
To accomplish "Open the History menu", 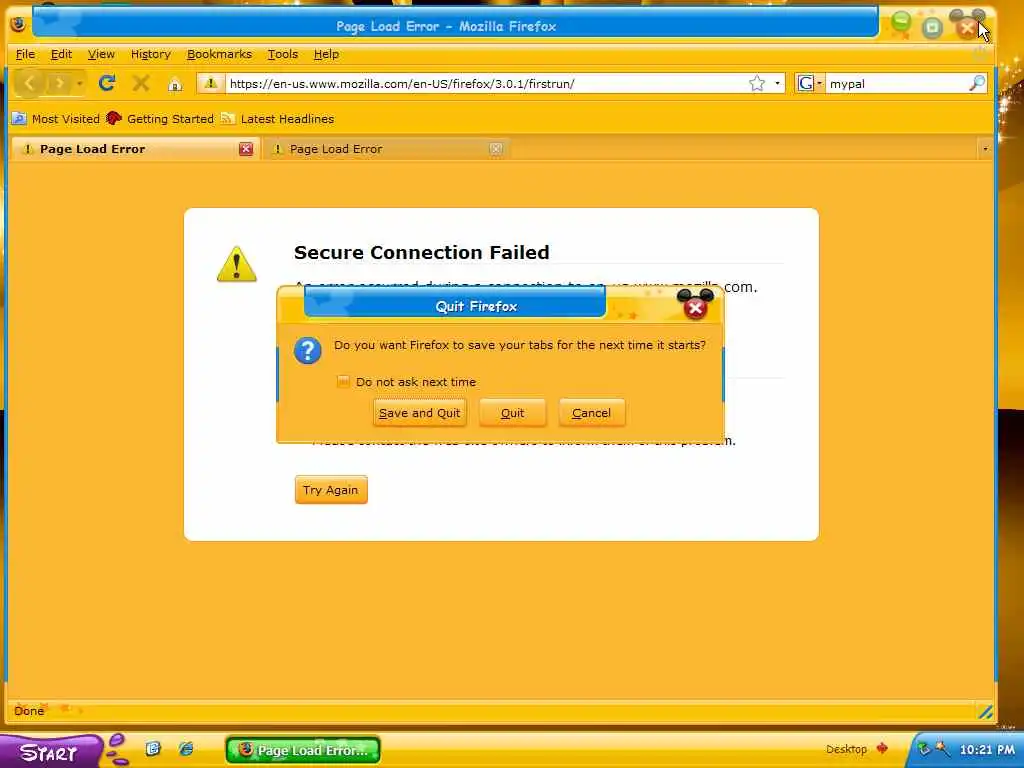I will click(151, 54).
